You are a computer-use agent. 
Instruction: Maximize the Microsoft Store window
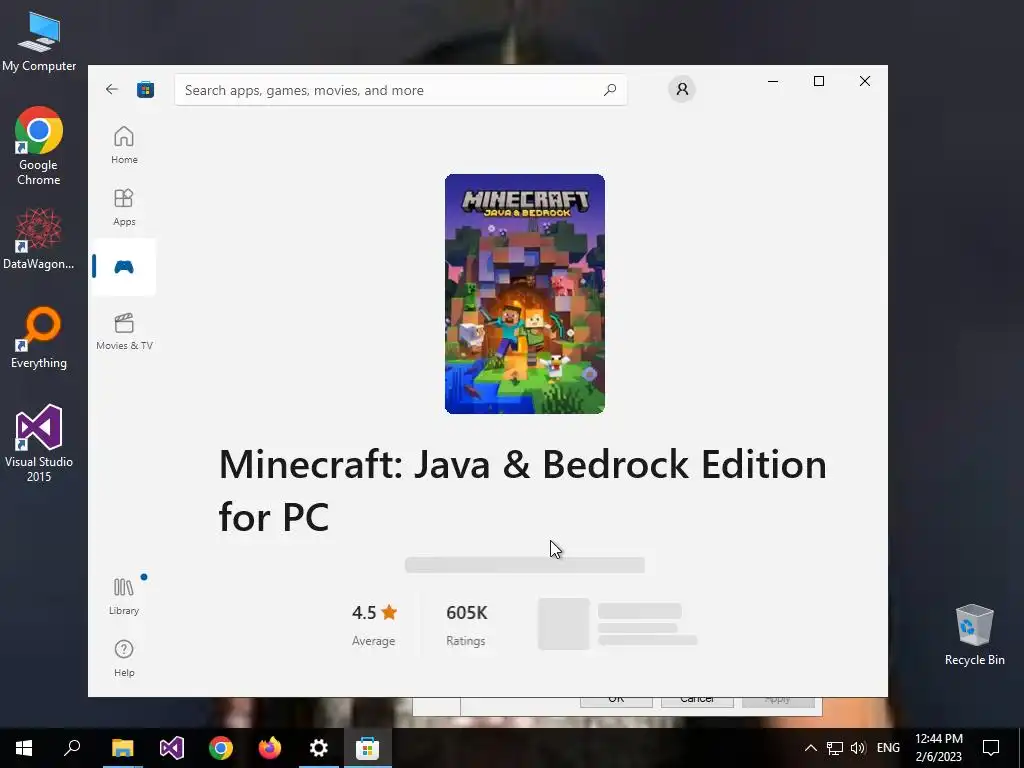819,81
